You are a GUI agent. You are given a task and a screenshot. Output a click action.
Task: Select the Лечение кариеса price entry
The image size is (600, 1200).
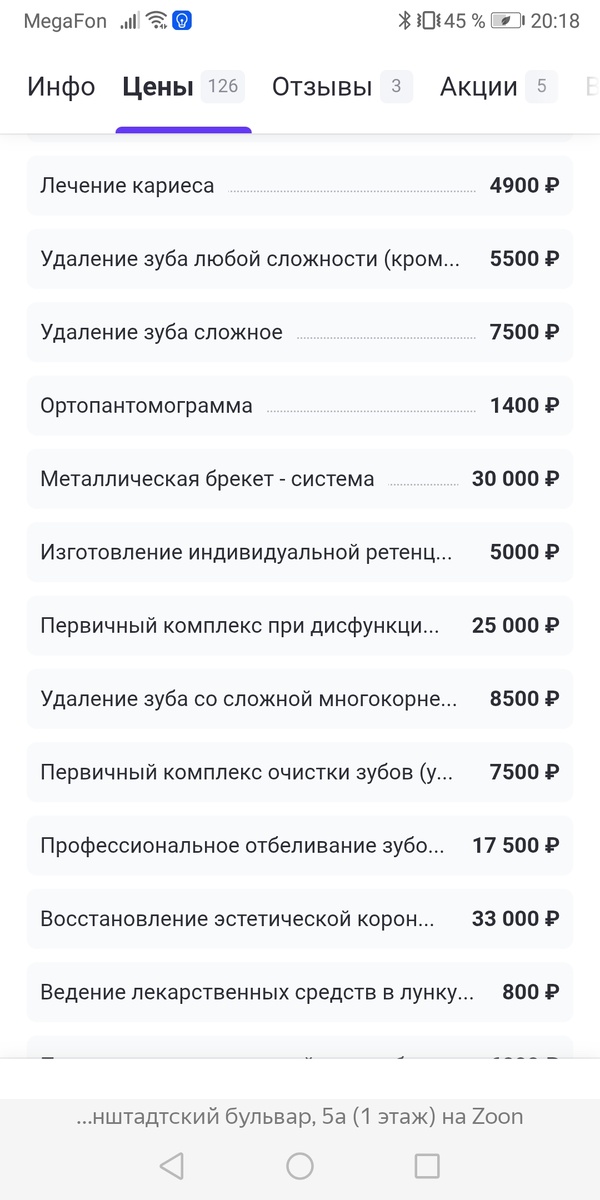[x=300, y=185]
